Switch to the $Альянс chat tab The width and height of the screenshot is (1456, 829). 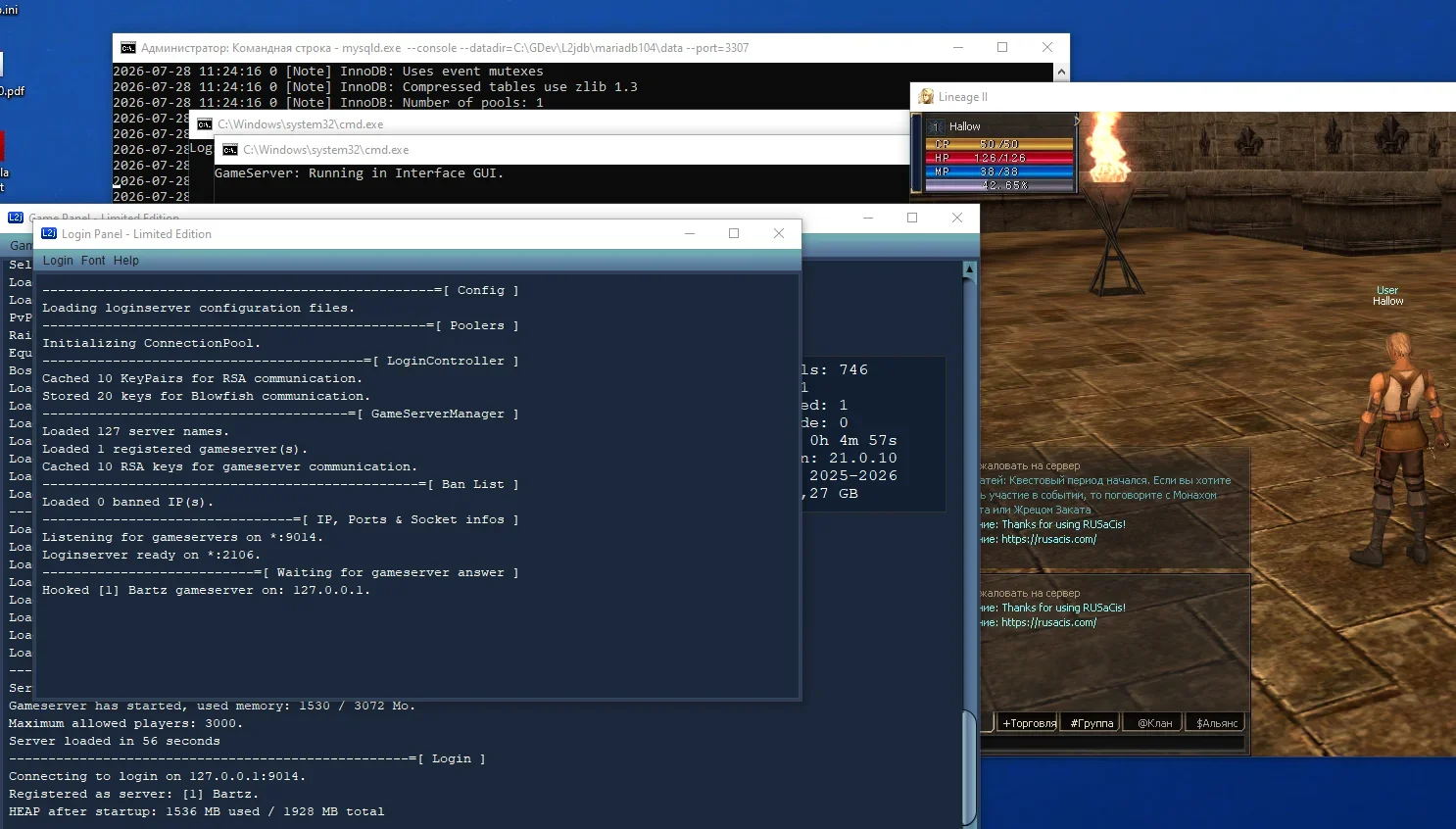1217,723
